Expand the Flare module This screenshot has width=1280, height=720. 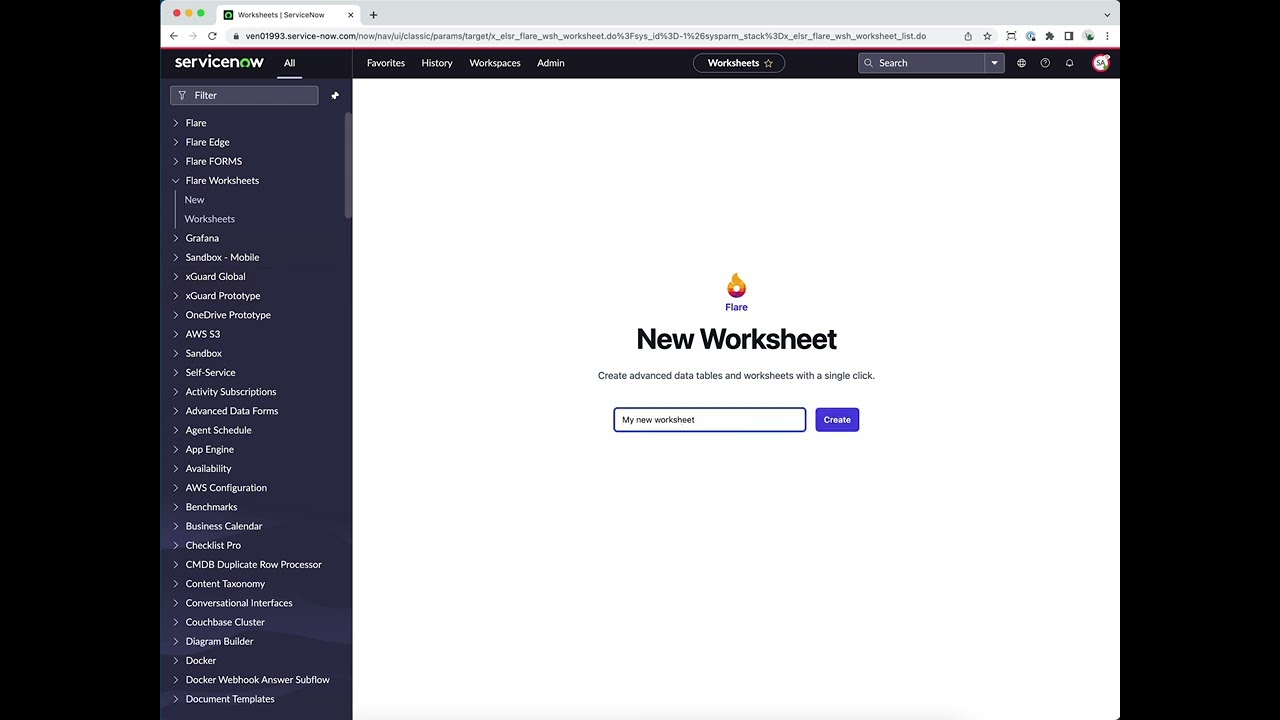point(176,123)
